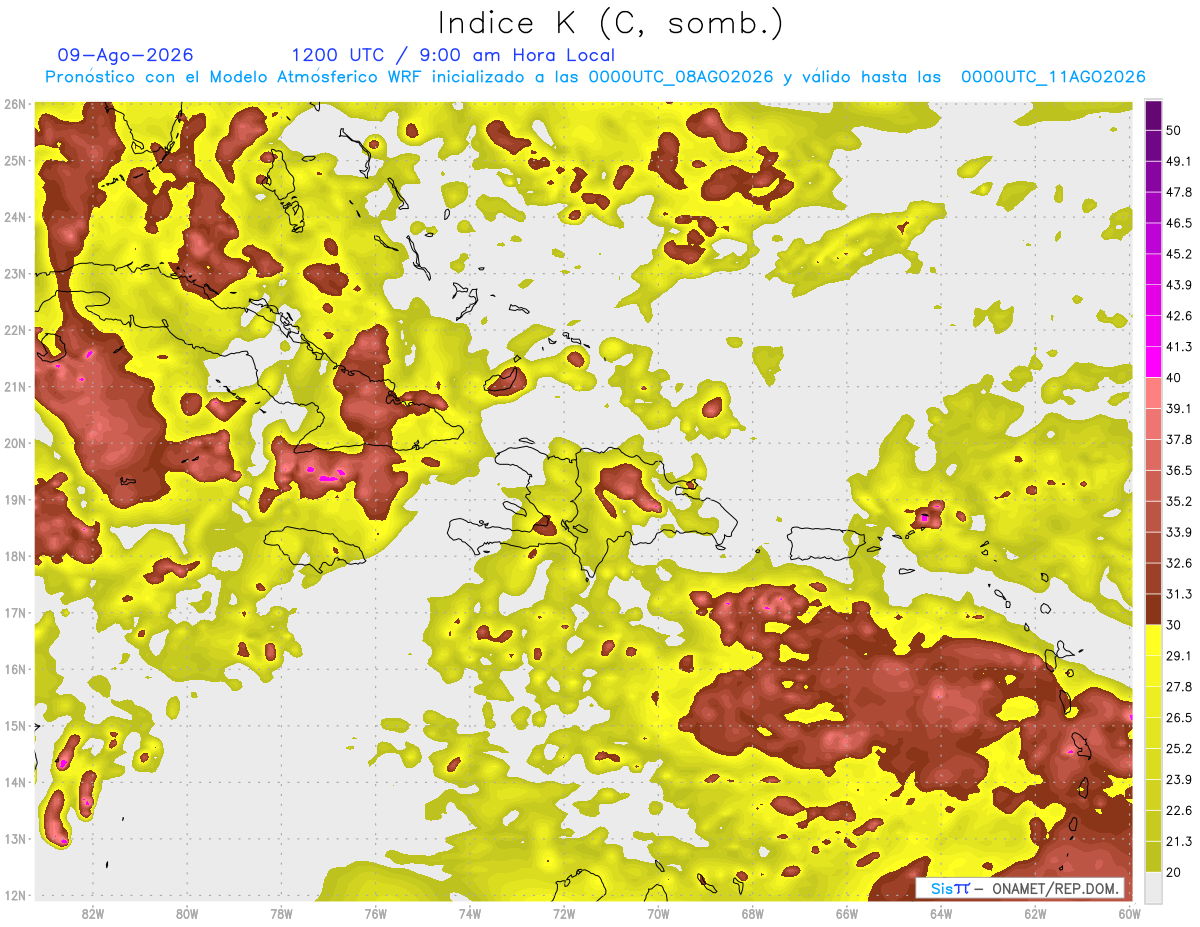Click the latitude label "17N"
Viewport: 1200px width, 927px height.
[x=14, y=613]
